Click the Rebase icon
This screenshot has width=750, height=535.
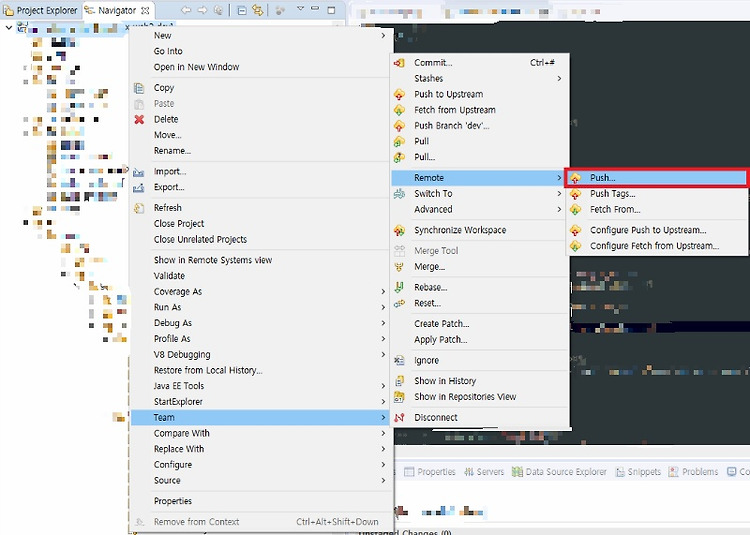tap(399, 287)
